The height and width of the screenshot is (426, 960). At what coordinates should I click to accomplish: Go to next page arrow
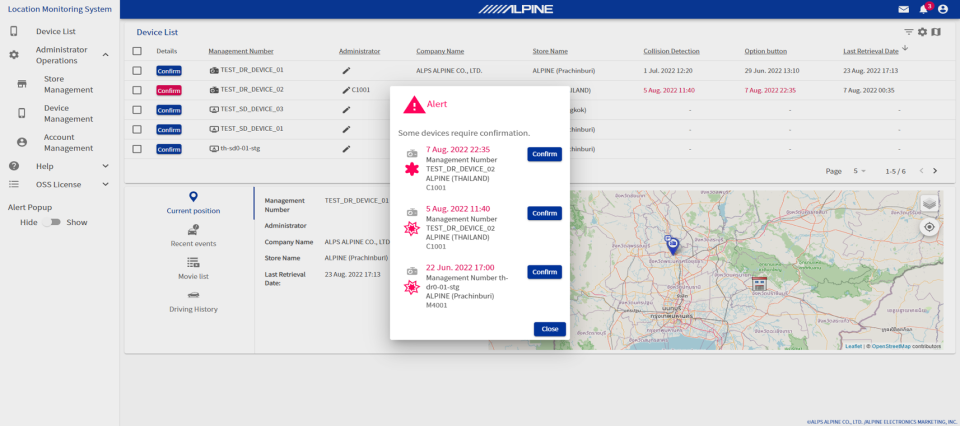pos(935,171)
